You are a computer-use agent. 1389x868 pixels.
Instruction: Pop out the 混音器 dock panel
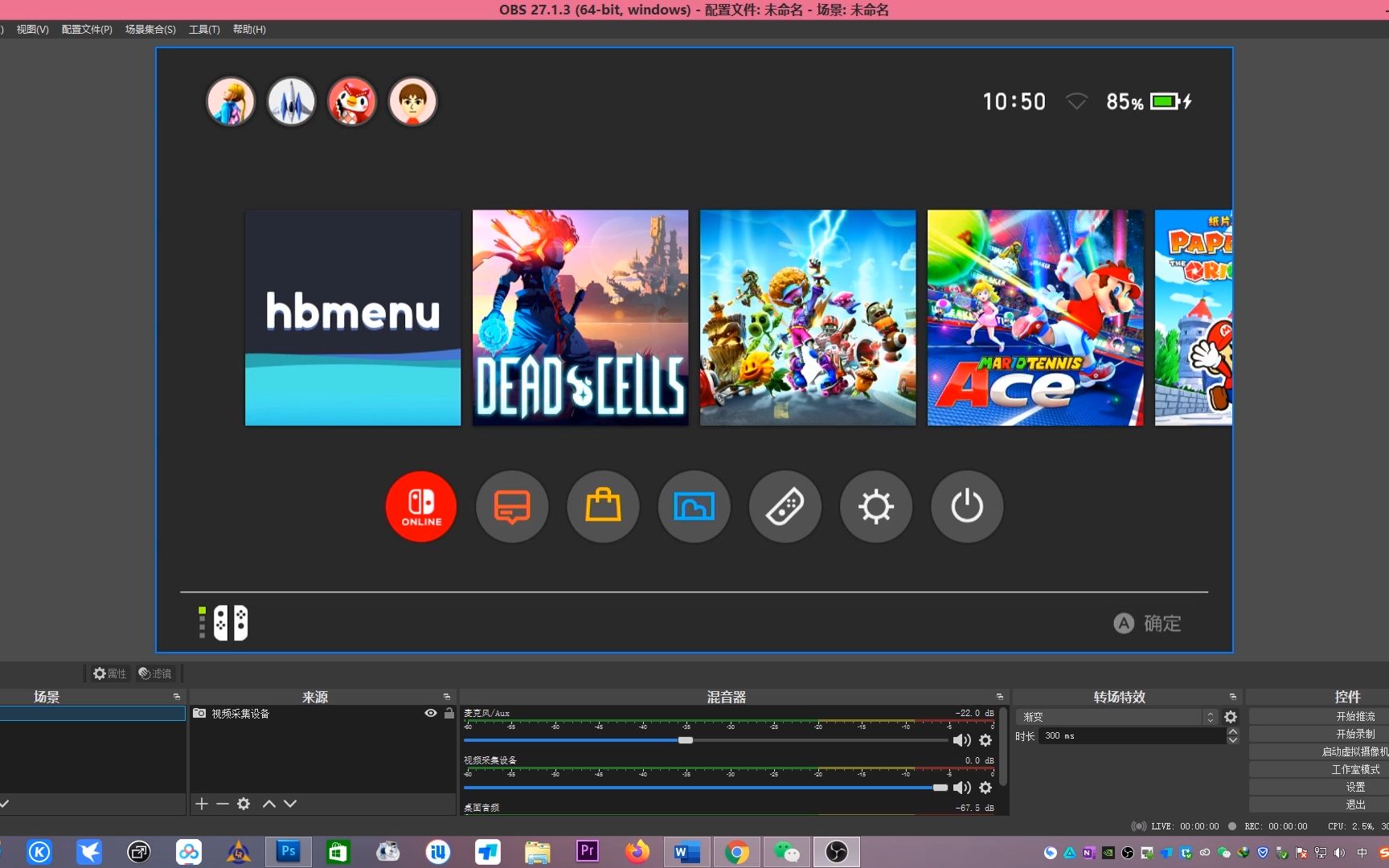point(1000,697)
